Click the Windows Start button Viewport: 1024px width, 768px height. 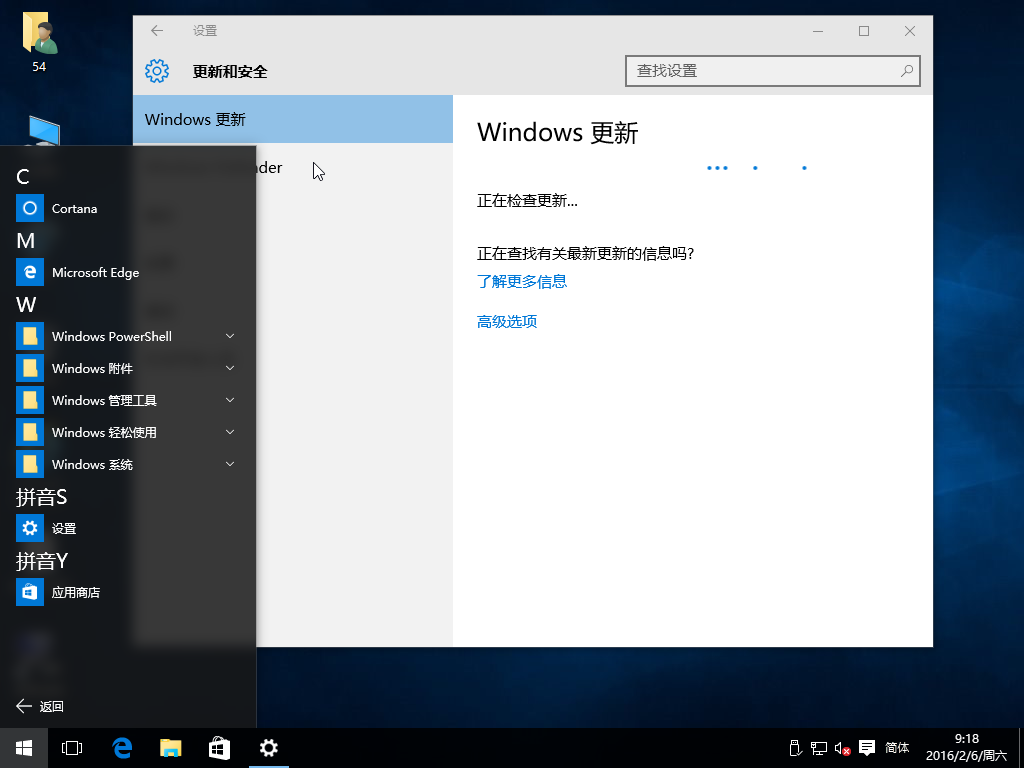[24, 748]
